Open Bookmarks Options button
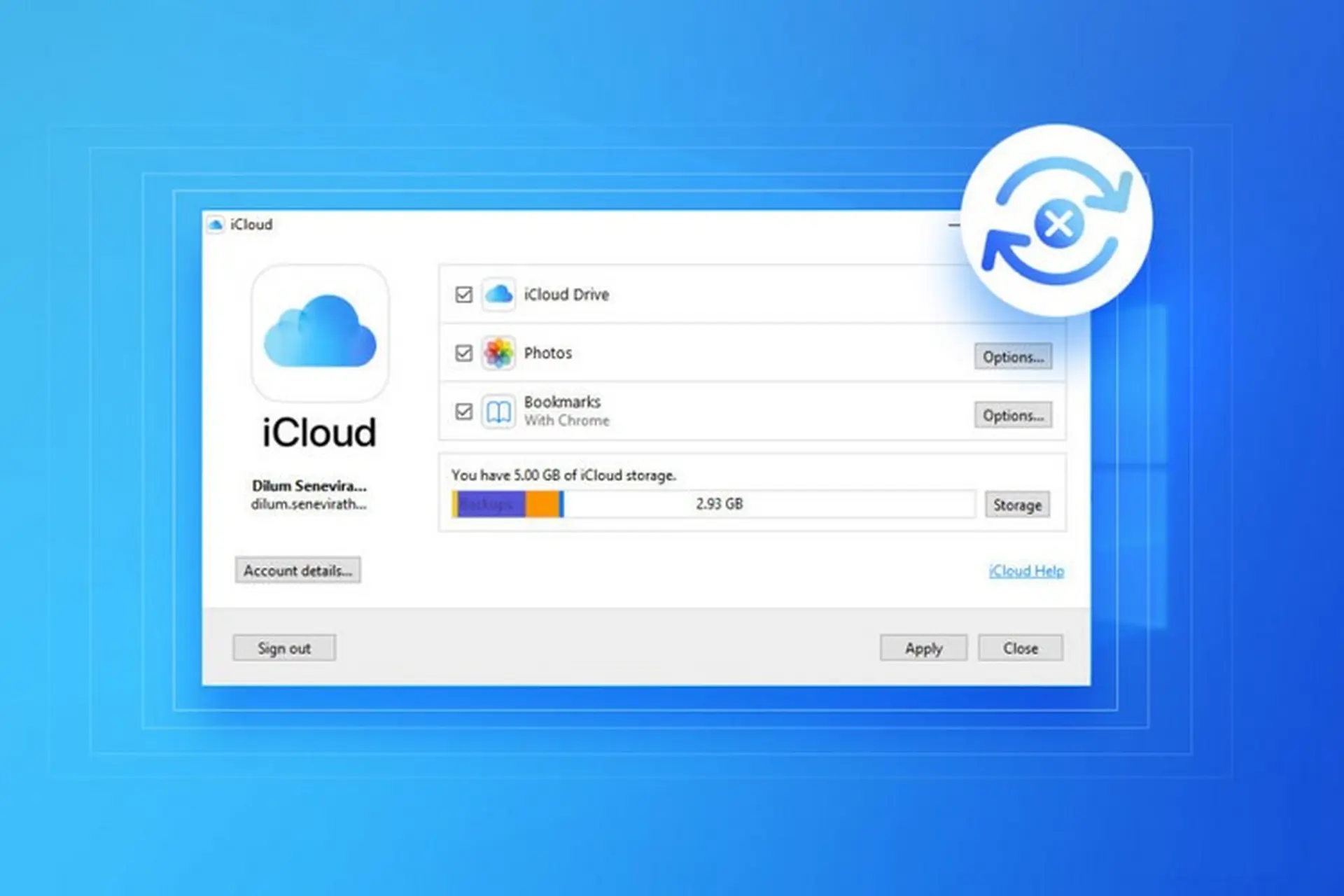 [x=1013, y=415]
